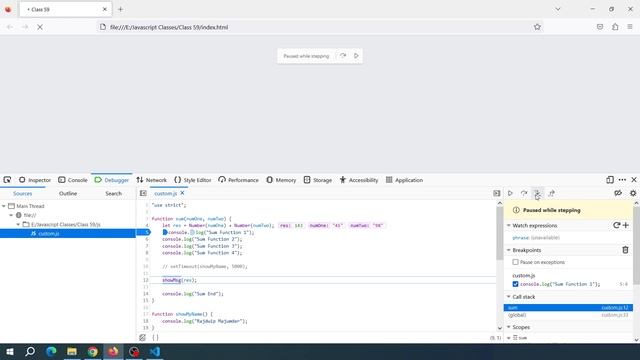Switch to the Search tab
This screenshot has height=360, width=640.
coord(113,193)
